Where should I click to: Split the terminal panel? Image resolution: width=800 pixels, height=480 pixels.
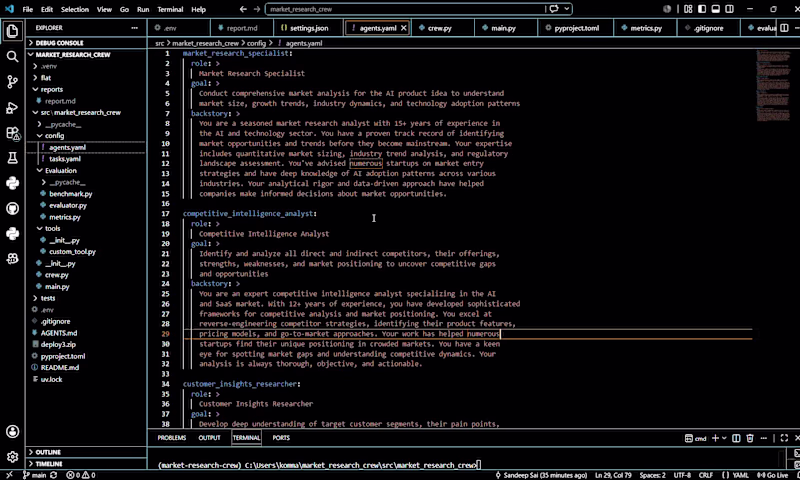click(x=736, y=438)
